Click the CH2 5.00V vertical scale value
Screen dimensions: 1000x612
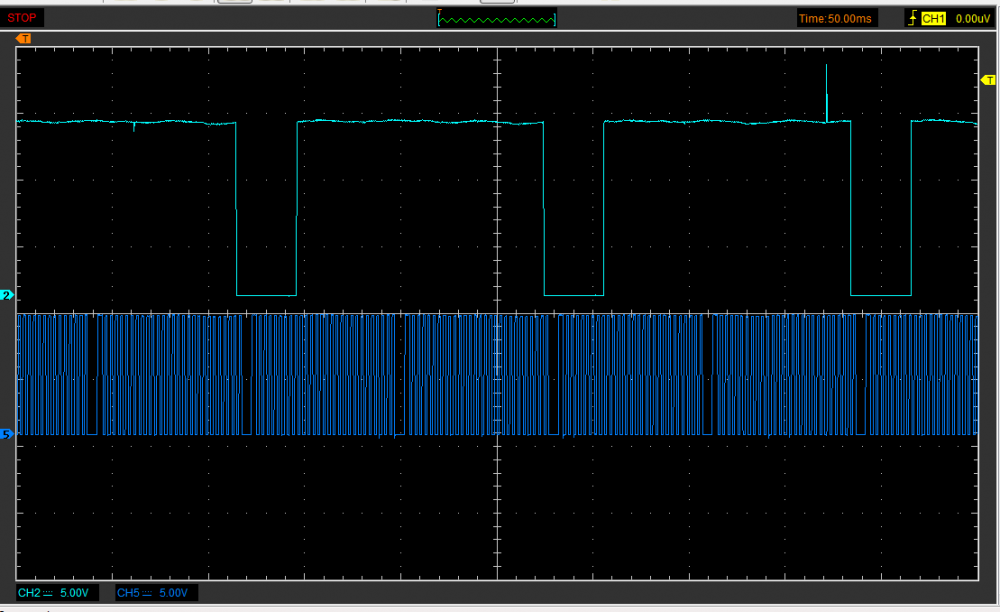pyautogui.click(x=75, y=593)
